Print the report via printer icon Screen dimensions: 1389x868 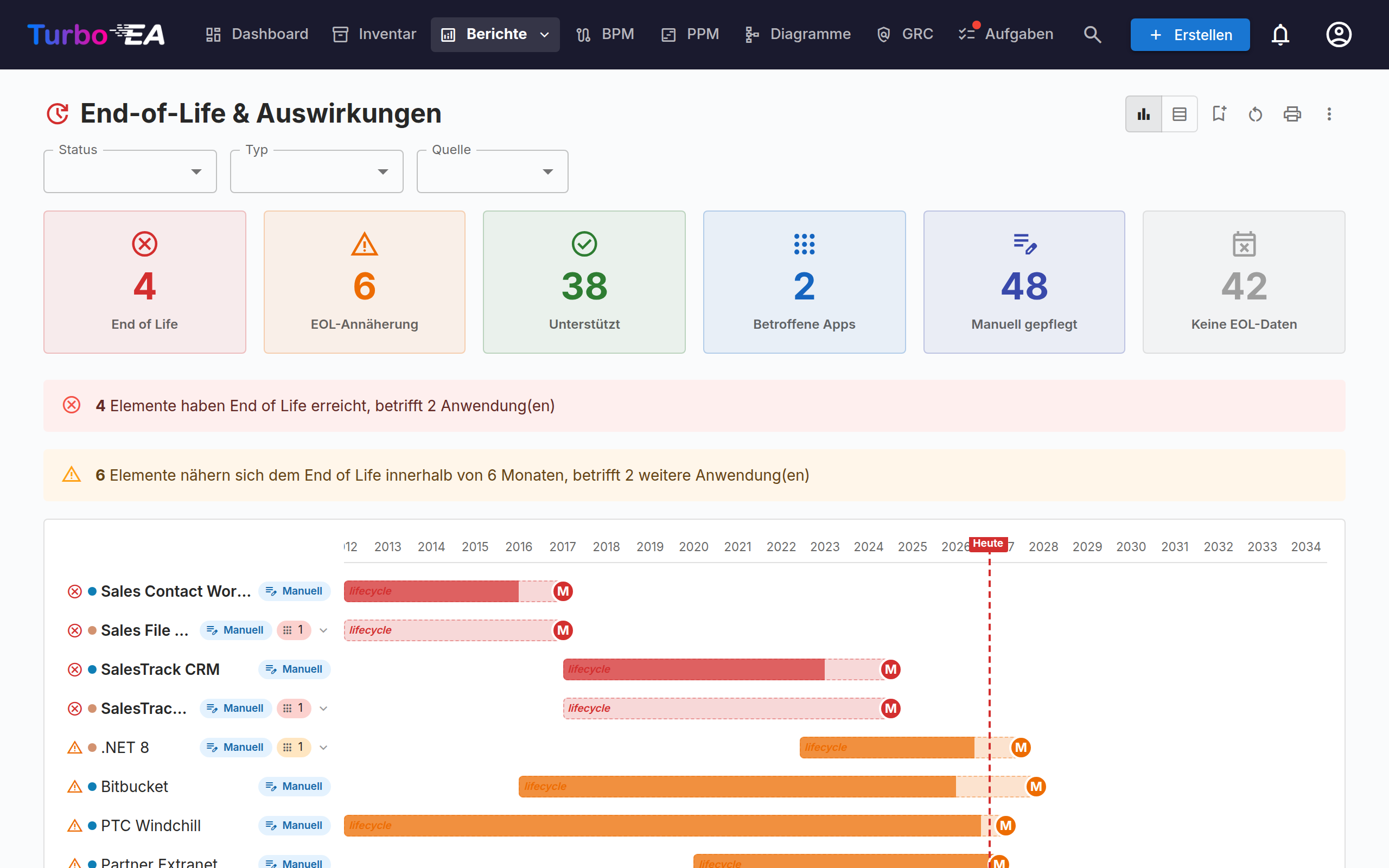1292,114
